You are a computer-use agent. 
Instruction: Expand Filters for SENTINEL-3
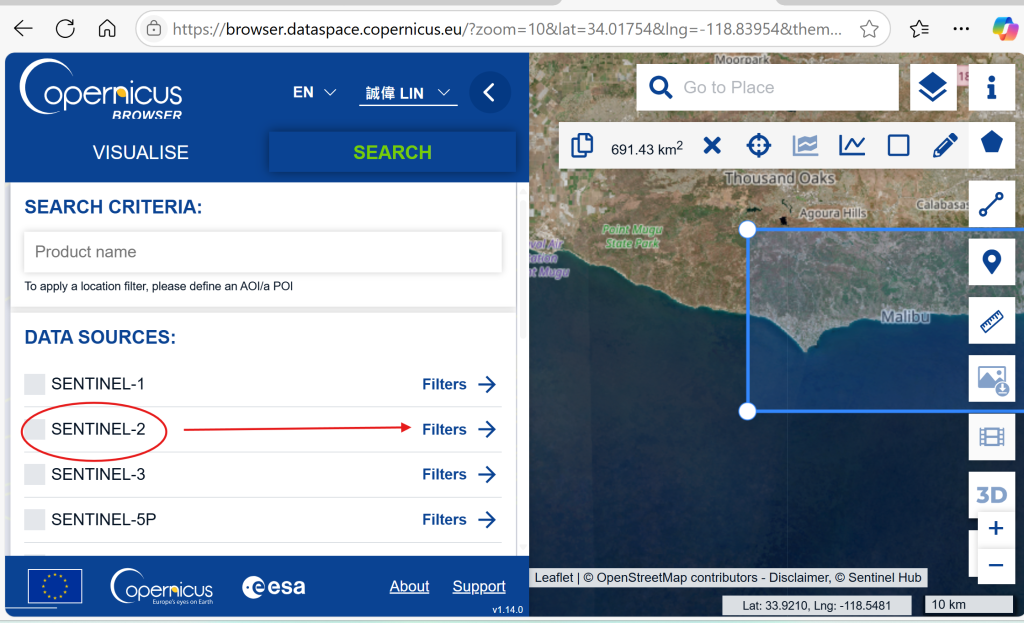pyautogui.click(x=459, y=474)
